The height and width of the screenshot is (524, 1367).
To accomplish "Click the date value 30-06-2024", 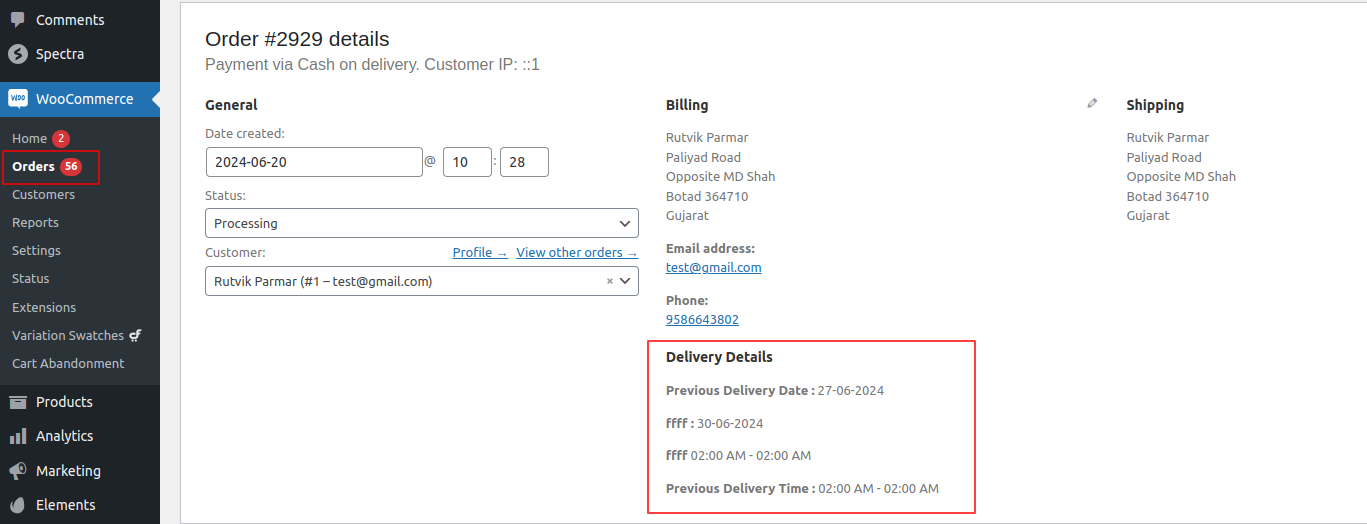I will tap(730, 423).
